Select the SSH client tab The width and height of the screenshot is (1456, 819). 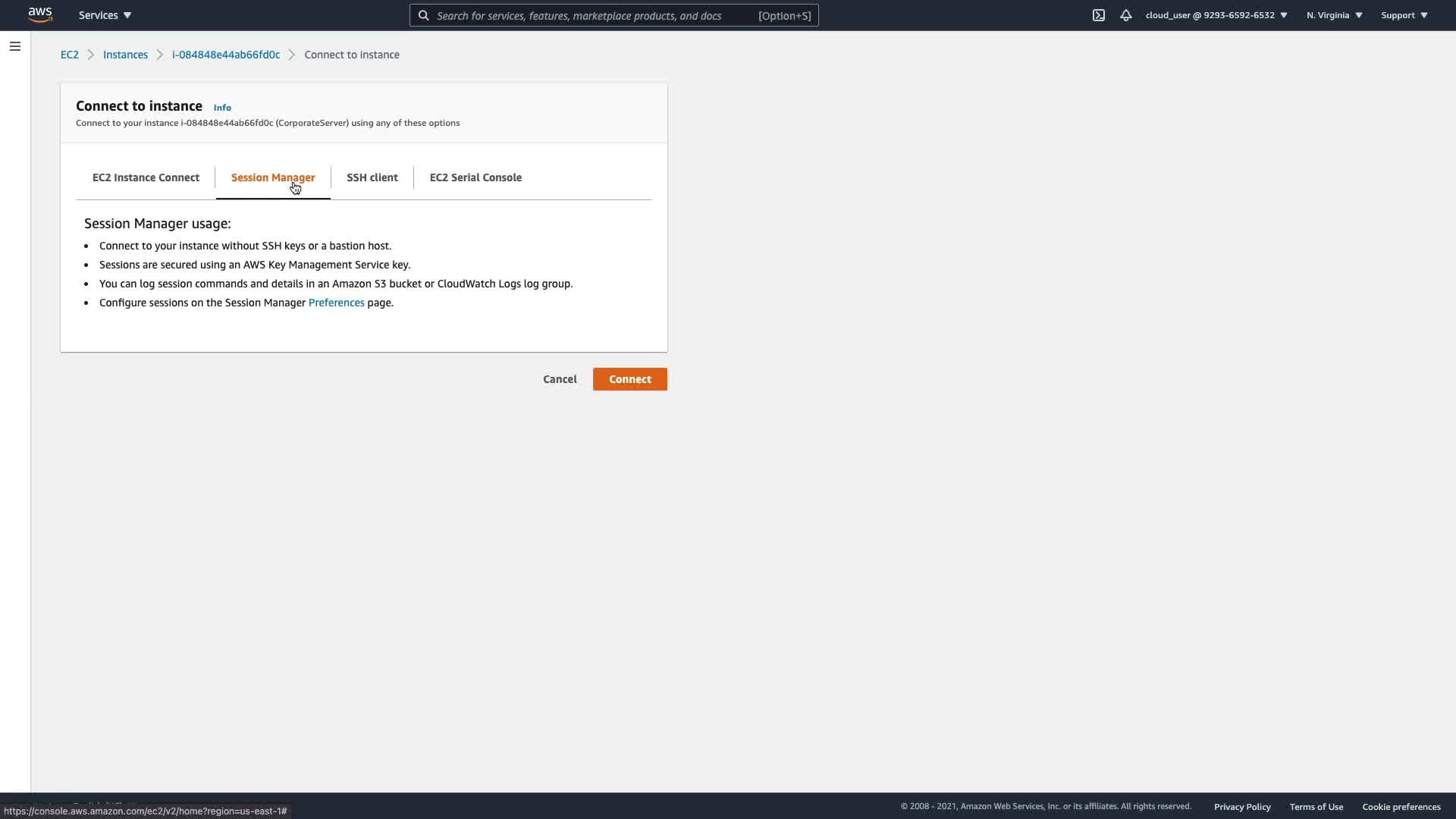[x=372, y=177]
